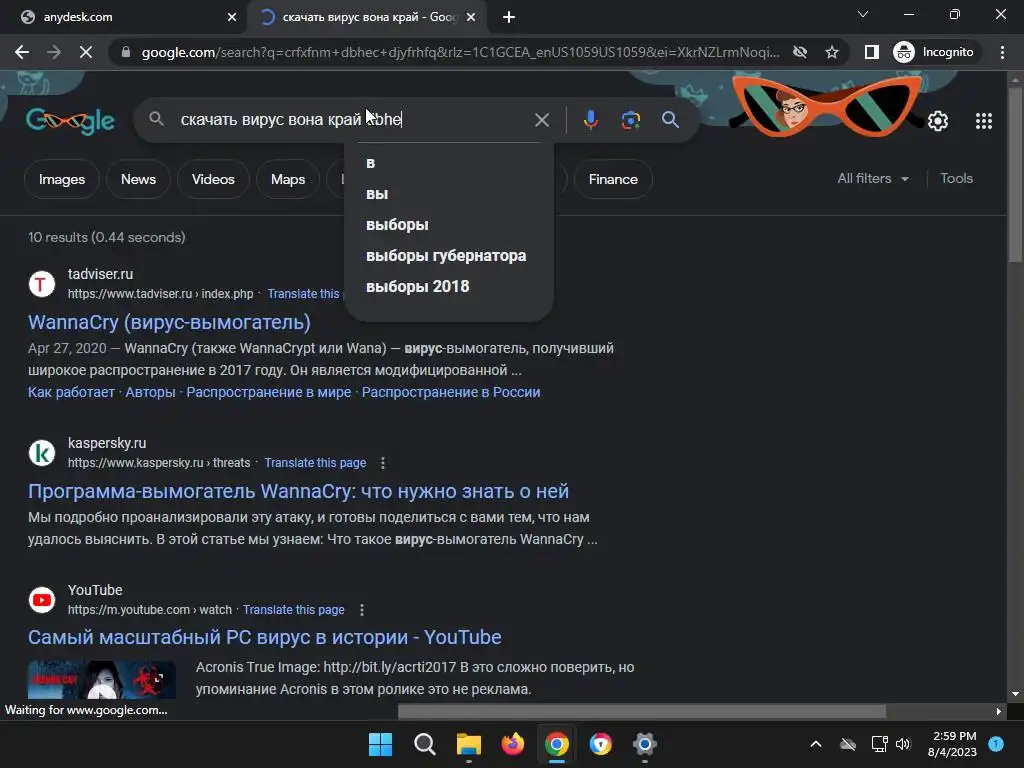
Task: Click the address bar URL
Action: [x=460, y=52]
